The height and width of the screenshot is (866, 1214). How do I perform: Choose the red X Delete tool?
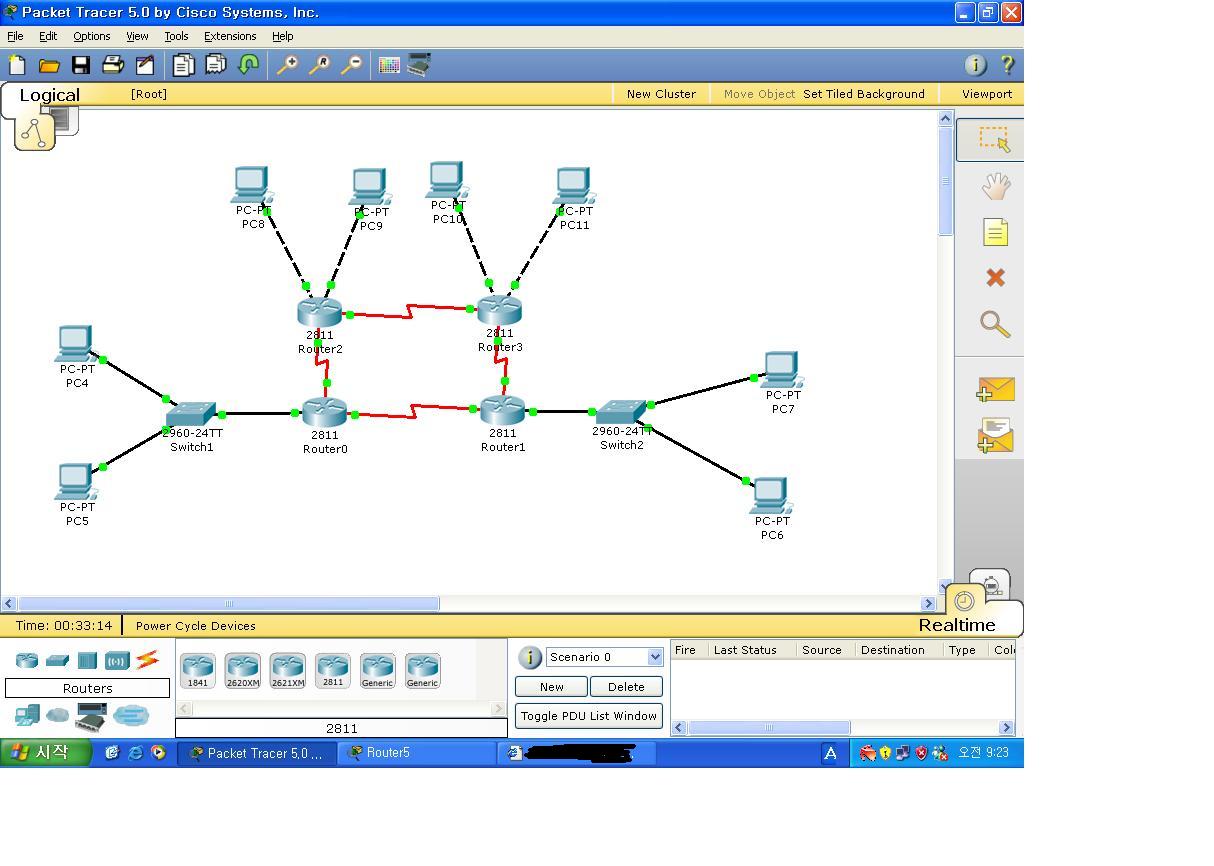995,277
